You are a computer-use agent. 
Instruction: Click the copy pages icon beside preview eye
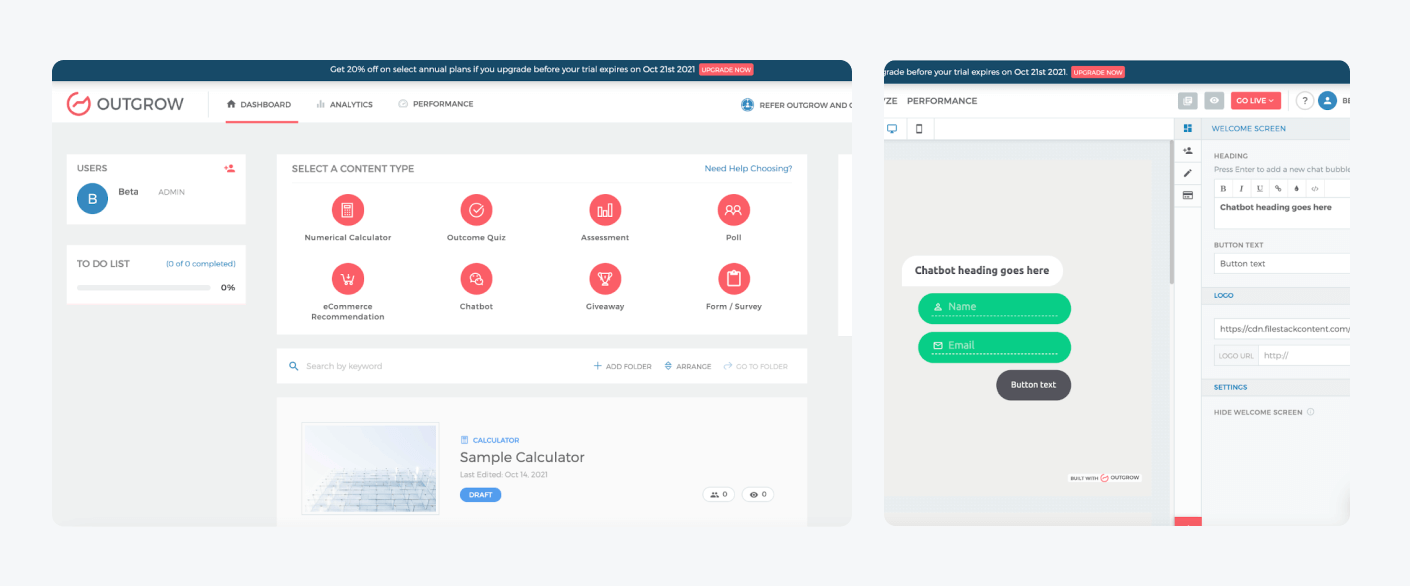[1188, 100]
